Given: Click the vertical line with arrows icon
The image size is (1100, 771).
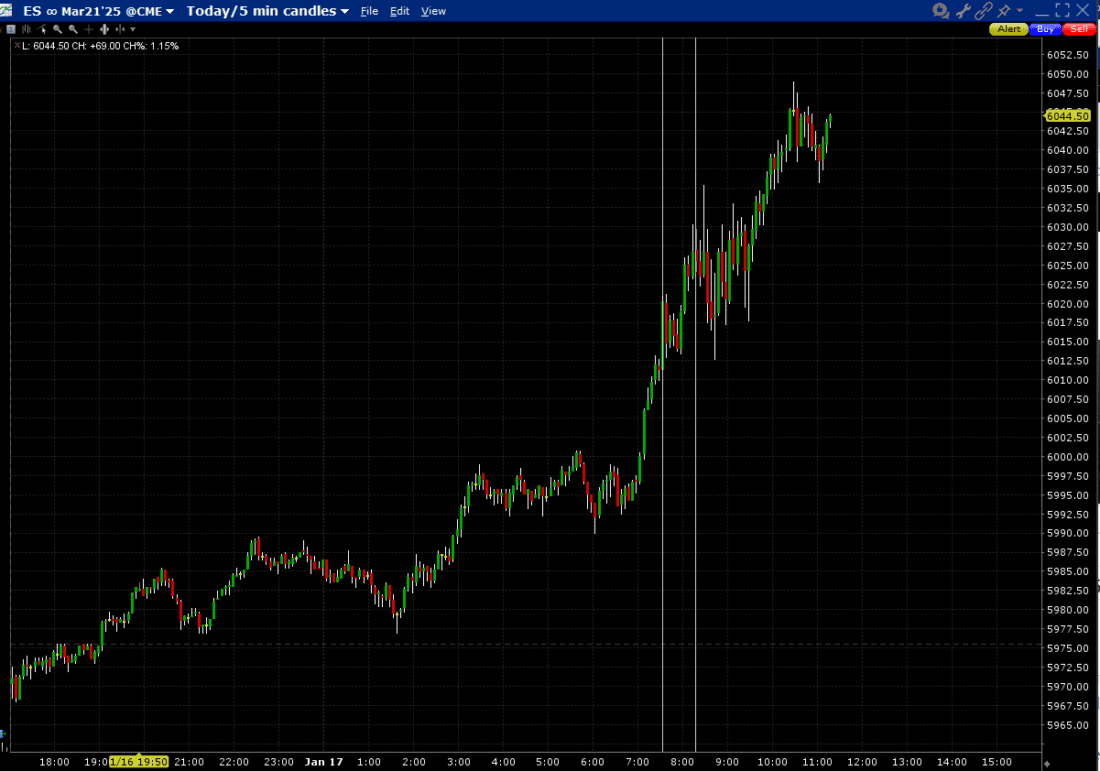Looking at the screenshot, I should 120,29.
